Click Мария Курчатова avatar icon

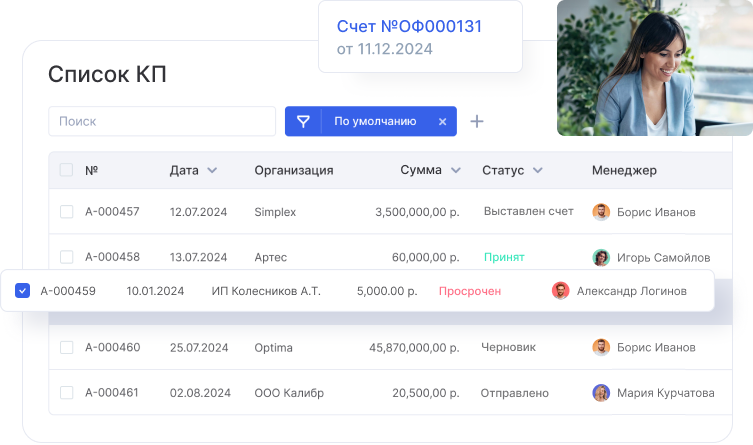[601, 392]
